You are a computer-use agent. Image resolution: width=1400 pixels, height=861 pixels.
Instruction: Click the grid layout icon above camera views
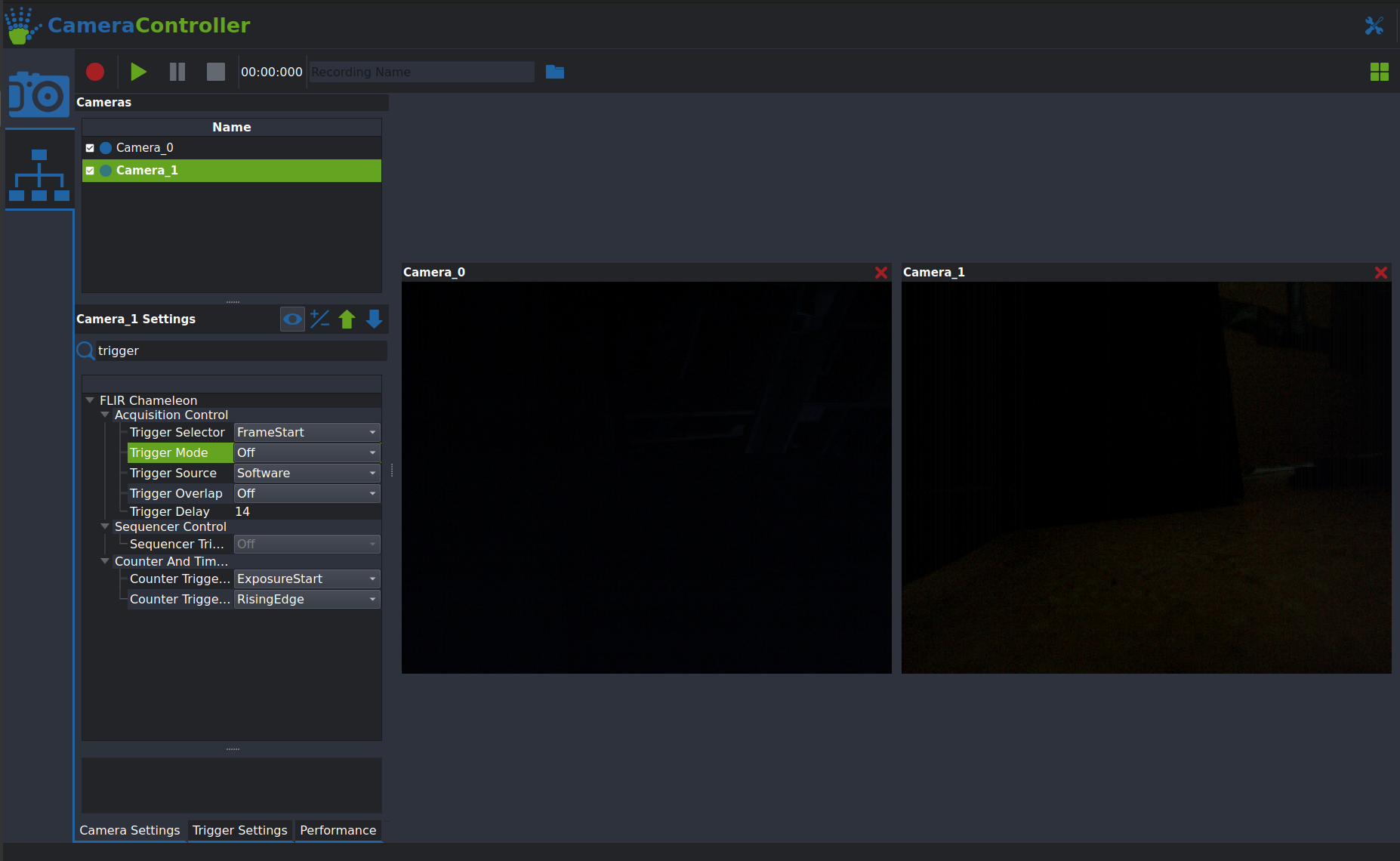pyautogui.click(x=1380, y=72)
